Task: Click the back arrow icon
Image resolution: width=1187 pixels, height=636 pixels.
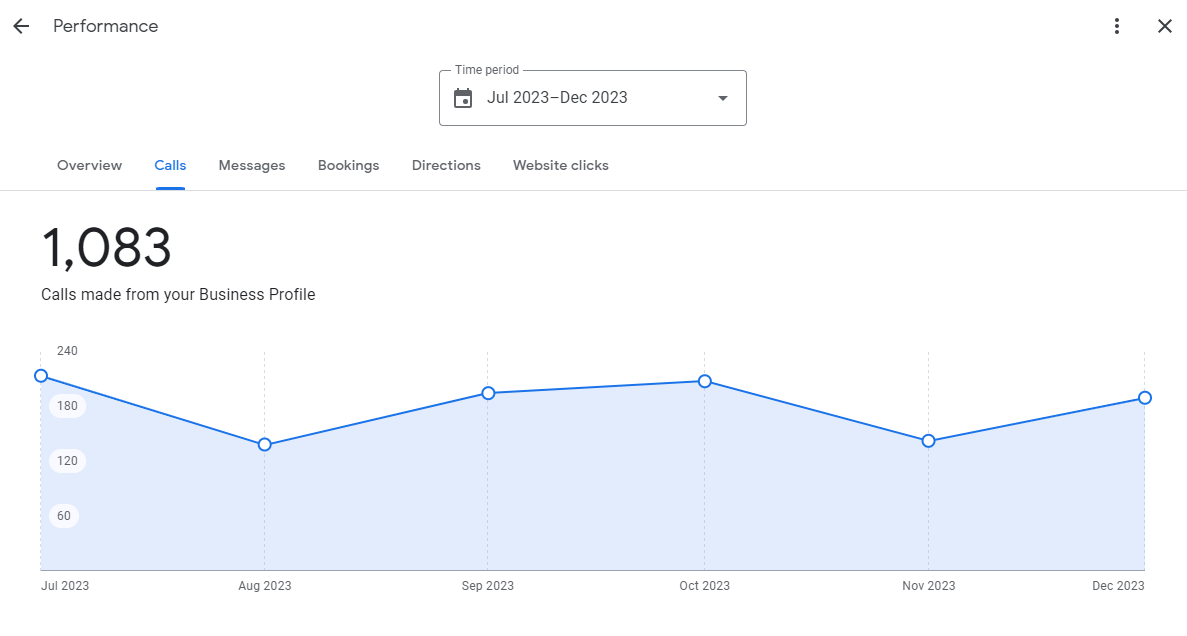Action: point(21,26)
